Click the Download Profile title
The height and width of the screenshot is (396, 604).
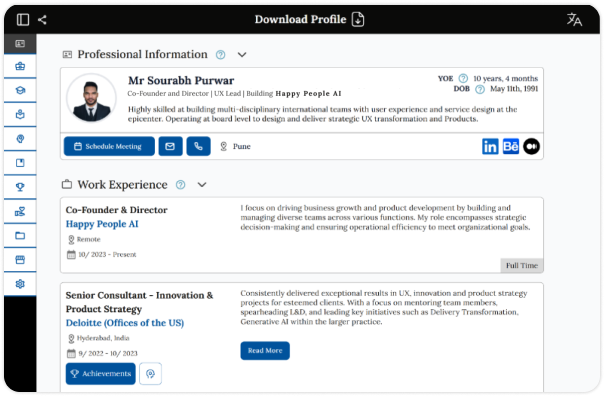[x=300, y=19]
